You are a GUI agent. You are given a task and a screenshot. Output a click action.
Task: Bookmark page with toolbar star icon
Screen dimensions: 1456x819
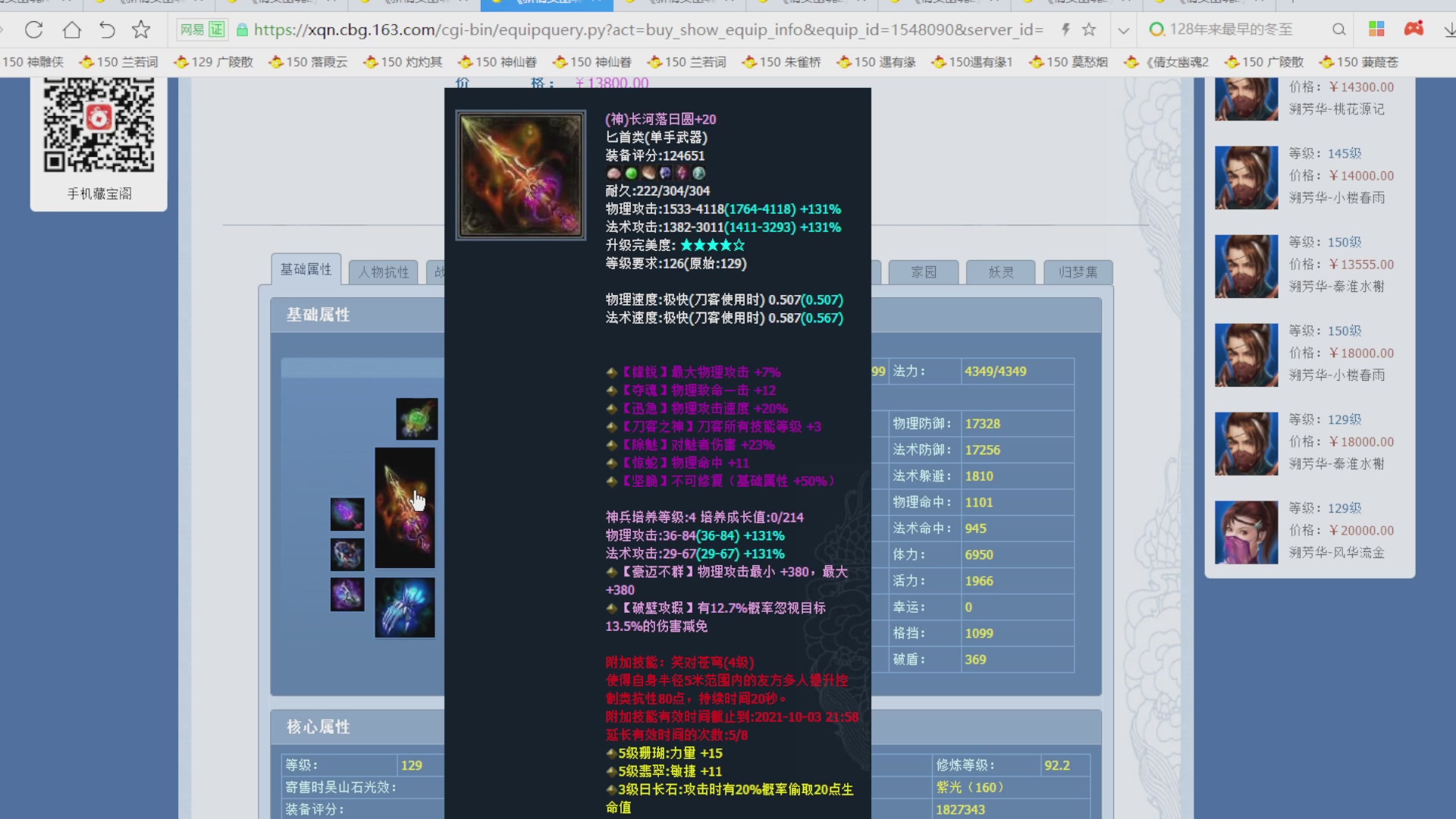[x=141, y=30]
